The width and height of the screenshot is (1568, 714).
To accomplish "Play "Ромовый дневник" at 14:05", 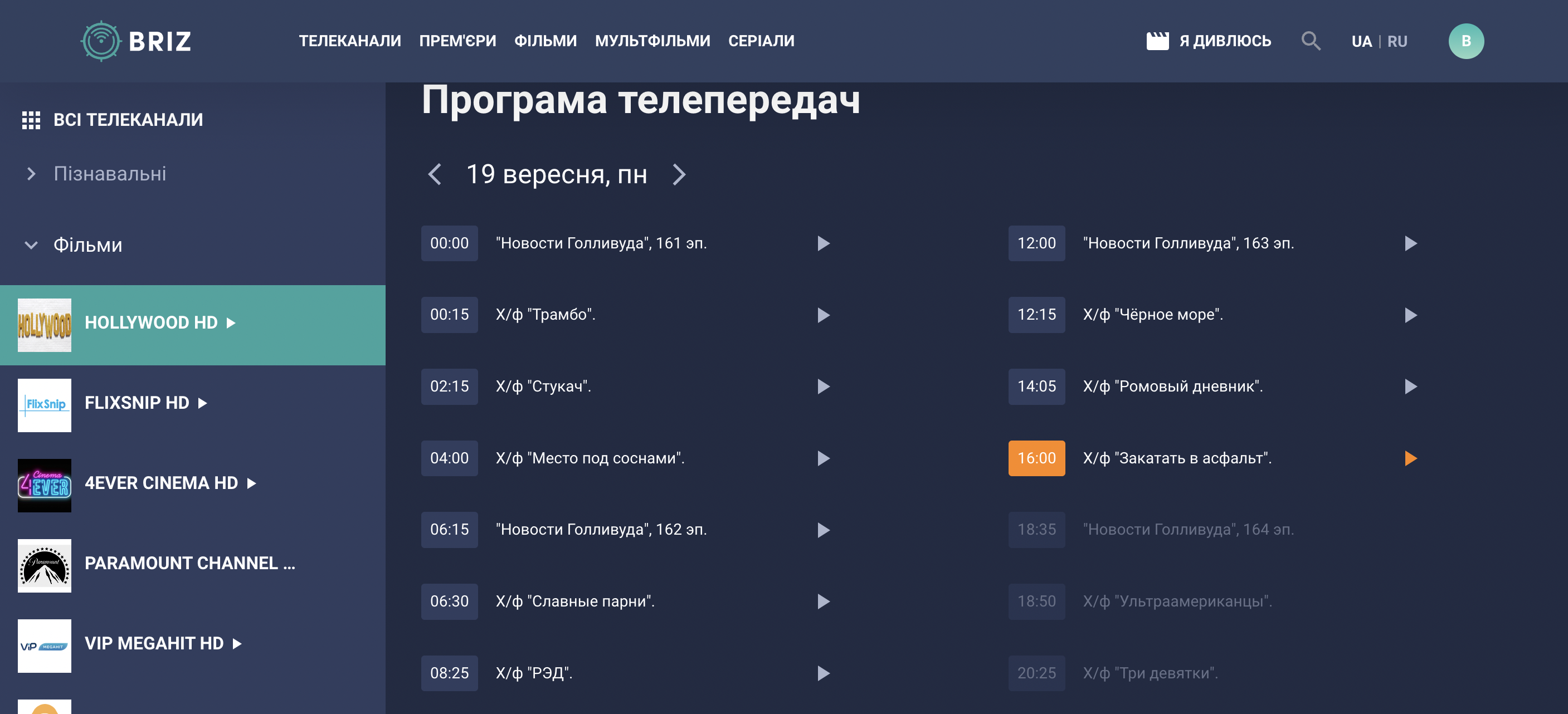I will point(1410,386).
